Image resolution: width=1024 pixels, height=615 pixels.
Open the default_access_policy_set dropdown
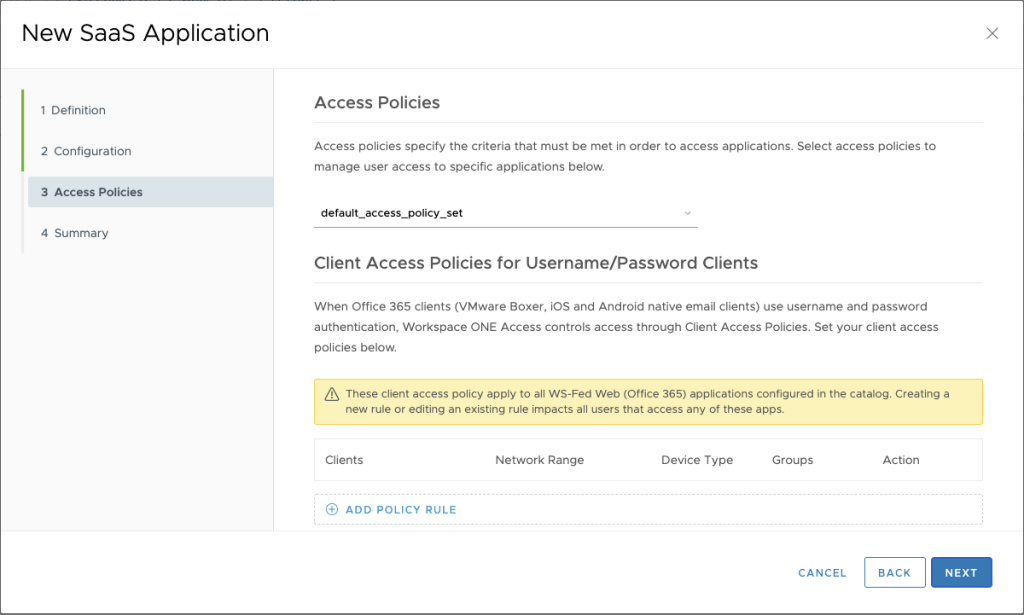(x=505, y=213)
